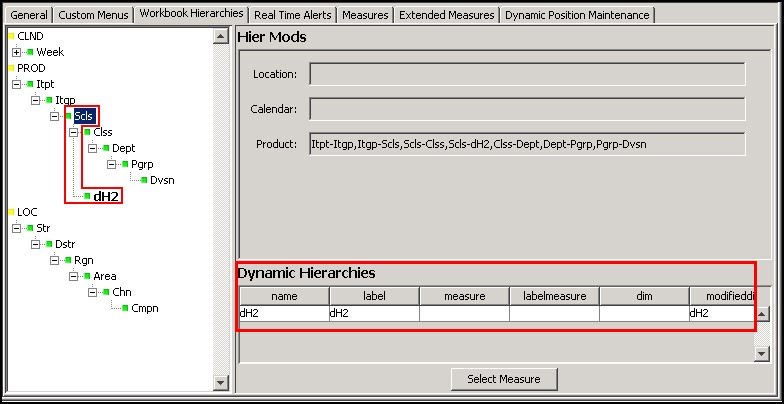Click the yellow icon beside PROD
The height and width of the screenshot is (404, 784).
(12, 68)
